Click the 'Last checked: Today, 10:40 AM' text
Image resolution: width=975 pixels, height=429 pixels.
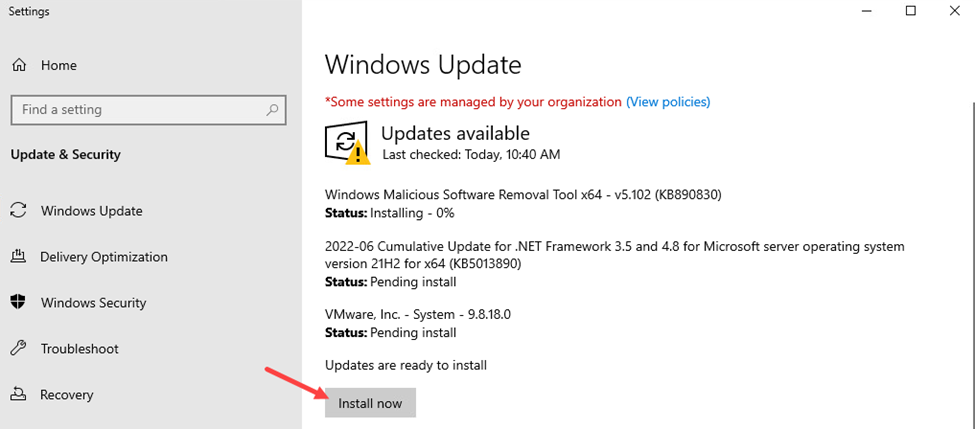(x=471, y=154)
